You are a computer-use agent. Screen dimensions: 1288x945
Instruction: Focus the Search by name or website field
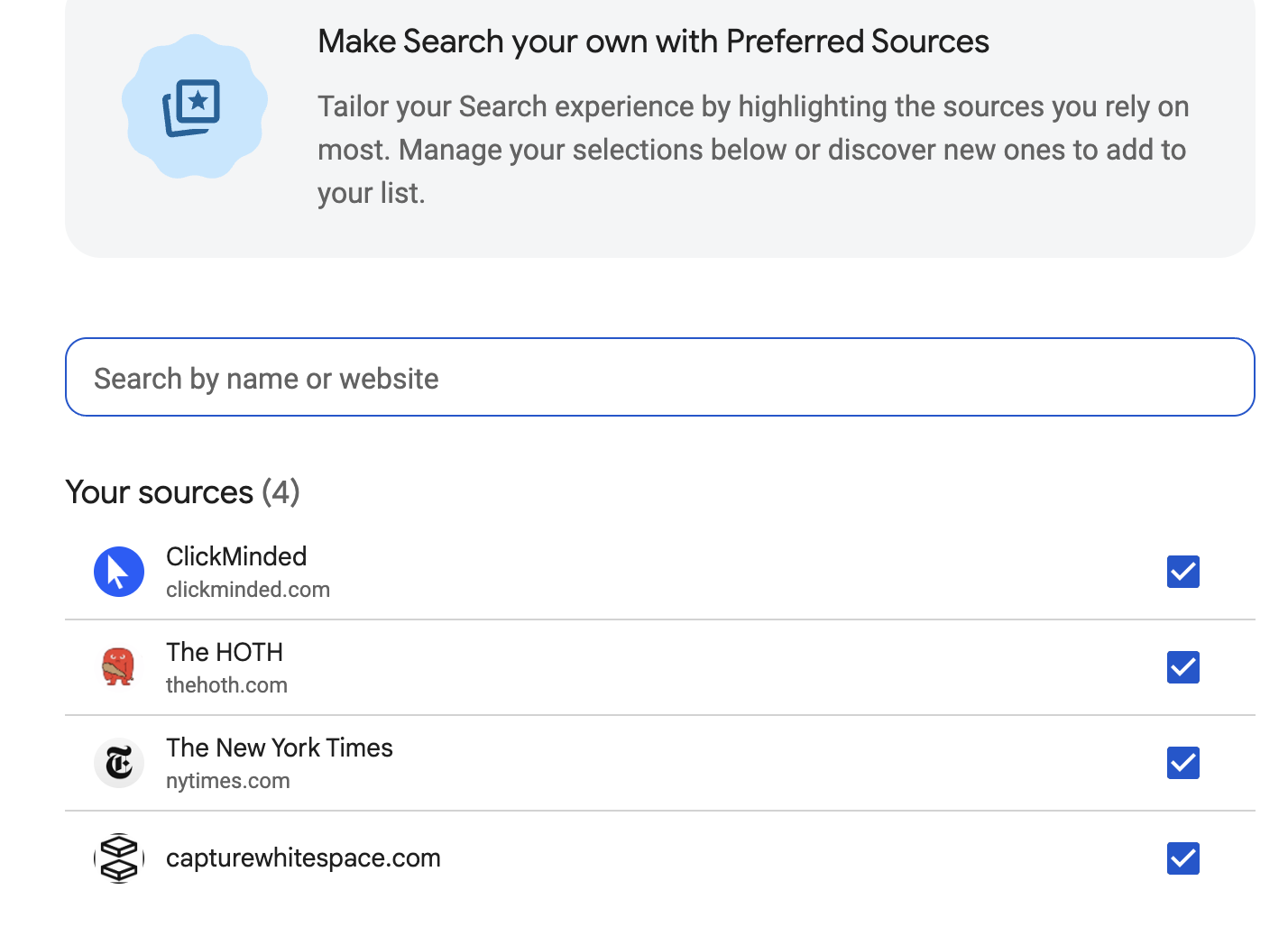coord(660,377)
